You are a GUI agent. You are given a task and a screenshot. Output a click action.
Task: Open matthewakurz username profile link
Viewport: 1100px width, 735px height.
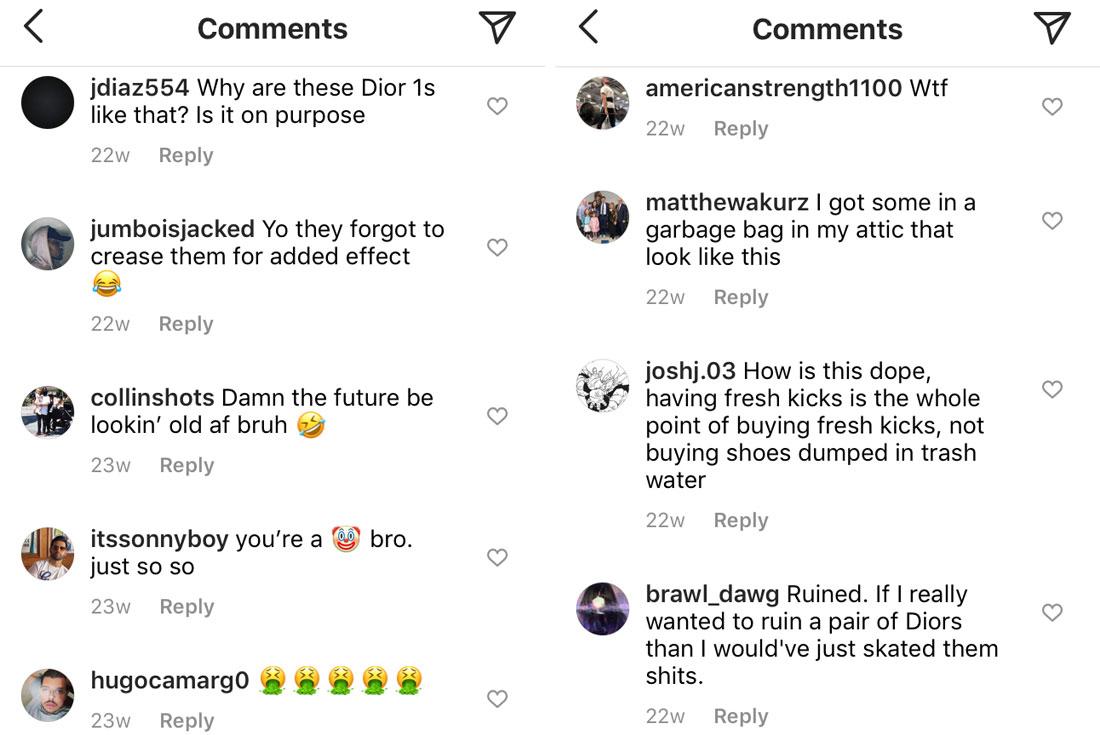coord(727,202)
